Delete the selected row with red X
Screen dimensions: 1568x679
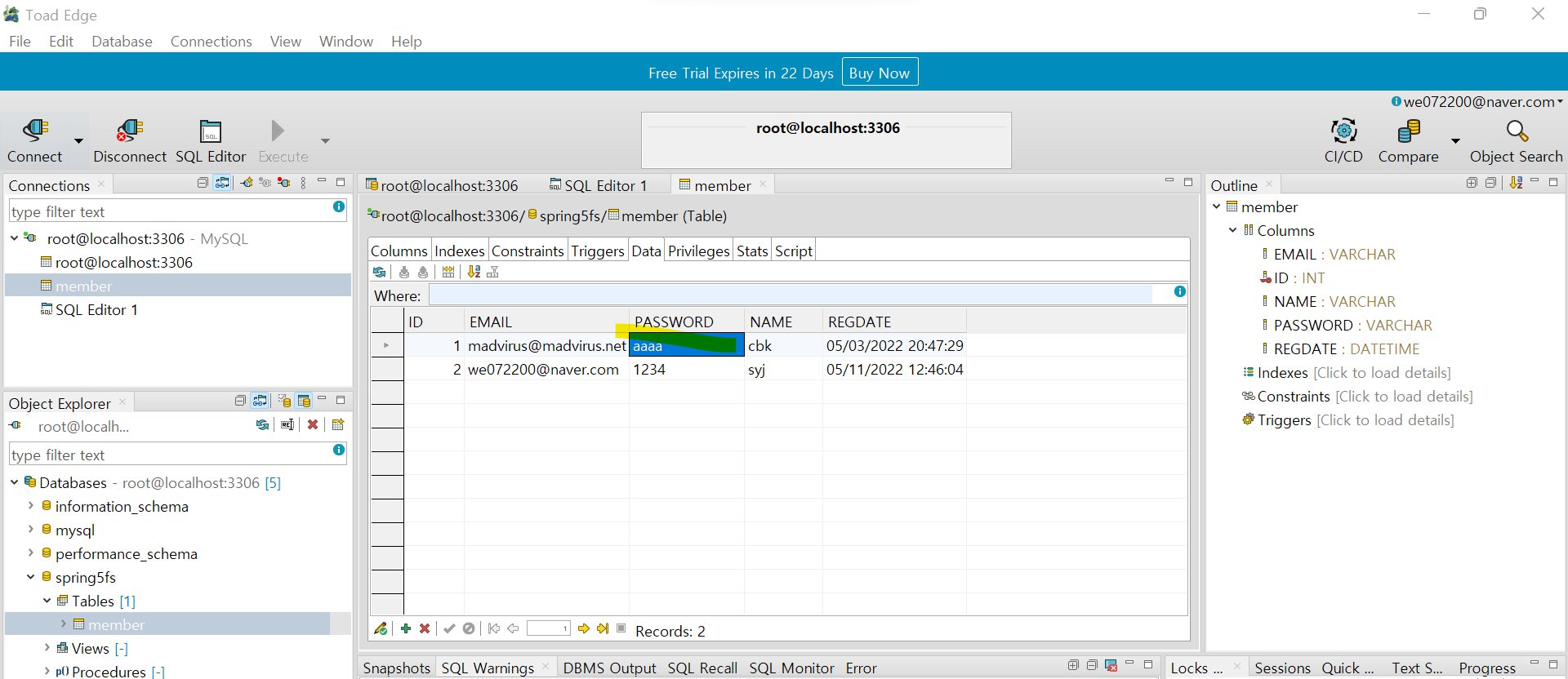(x=425, y=628)
